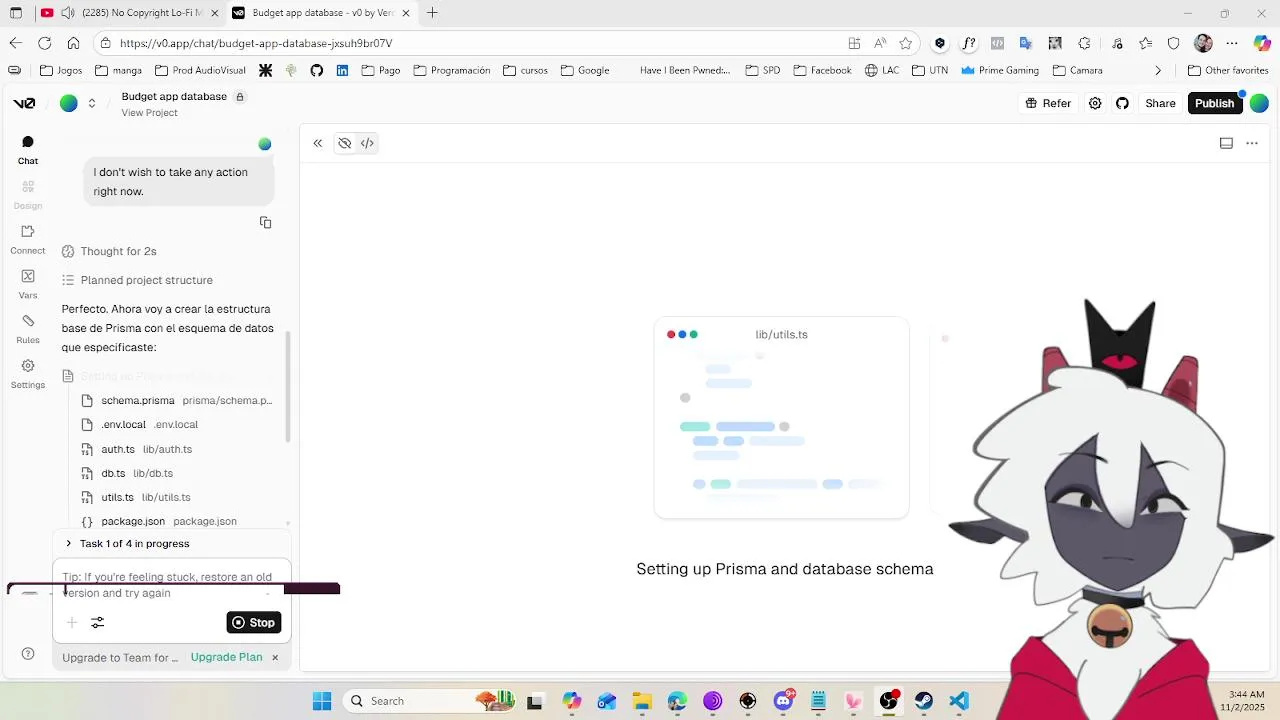Open File Explorer from taskbar
Image resolution: width=1280 pixels, height=720 pixels.
click(642, 701)
